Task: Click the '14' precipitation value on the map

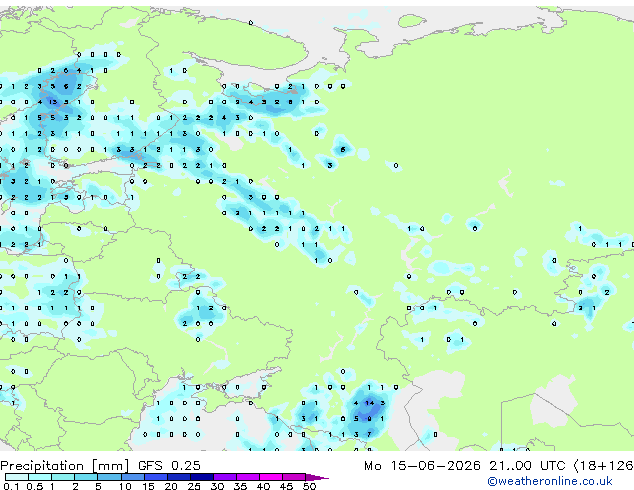Action: pyautogui.click(x=369, y=403)
